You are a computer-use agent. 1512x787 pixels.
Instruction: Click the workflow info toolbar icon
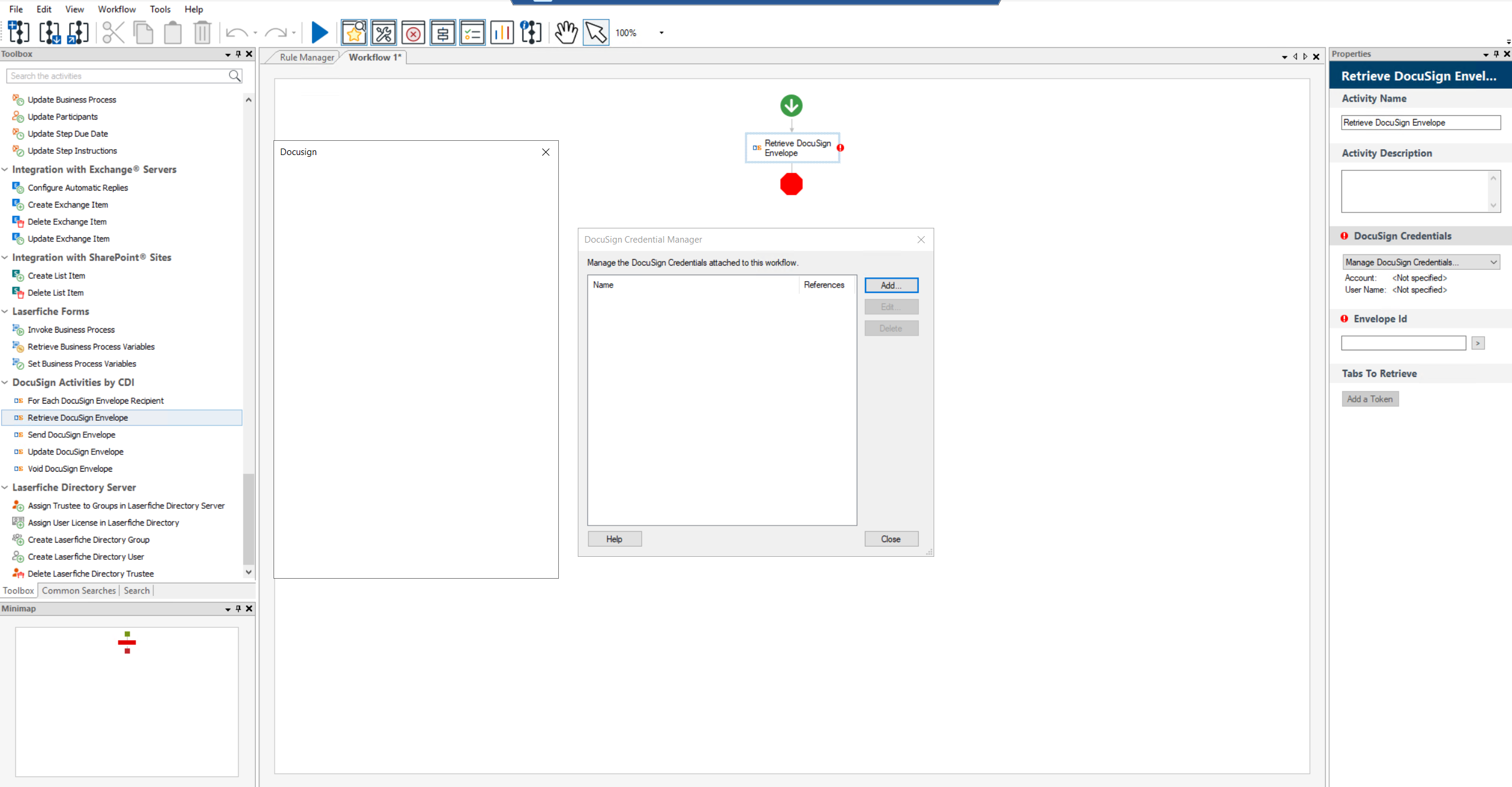pyautogui.click(x=531, y=33)
